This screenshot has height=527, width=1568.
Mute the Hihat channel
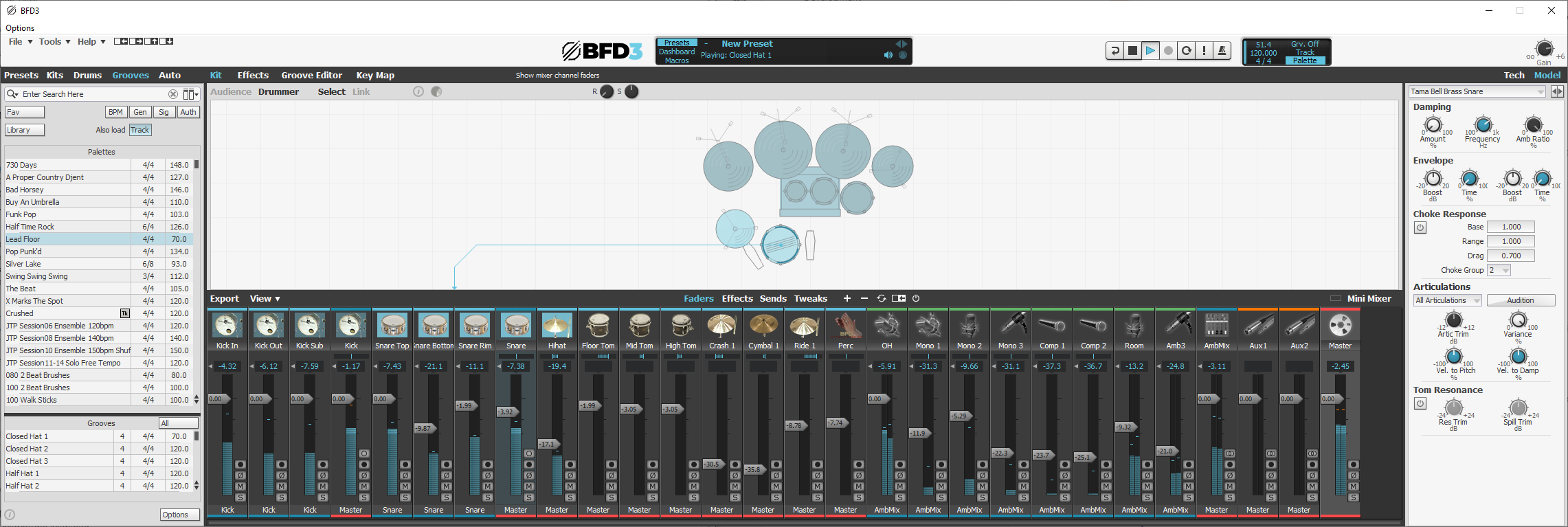[x=570, y=486]
